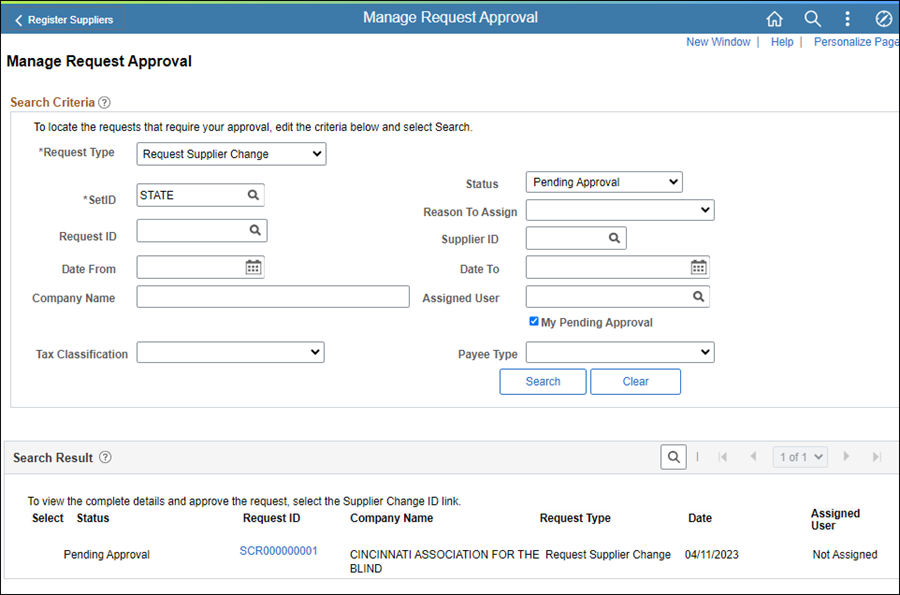Click the Search Criteria help icon
Screen dimensions: 900x595
point(105,102)
